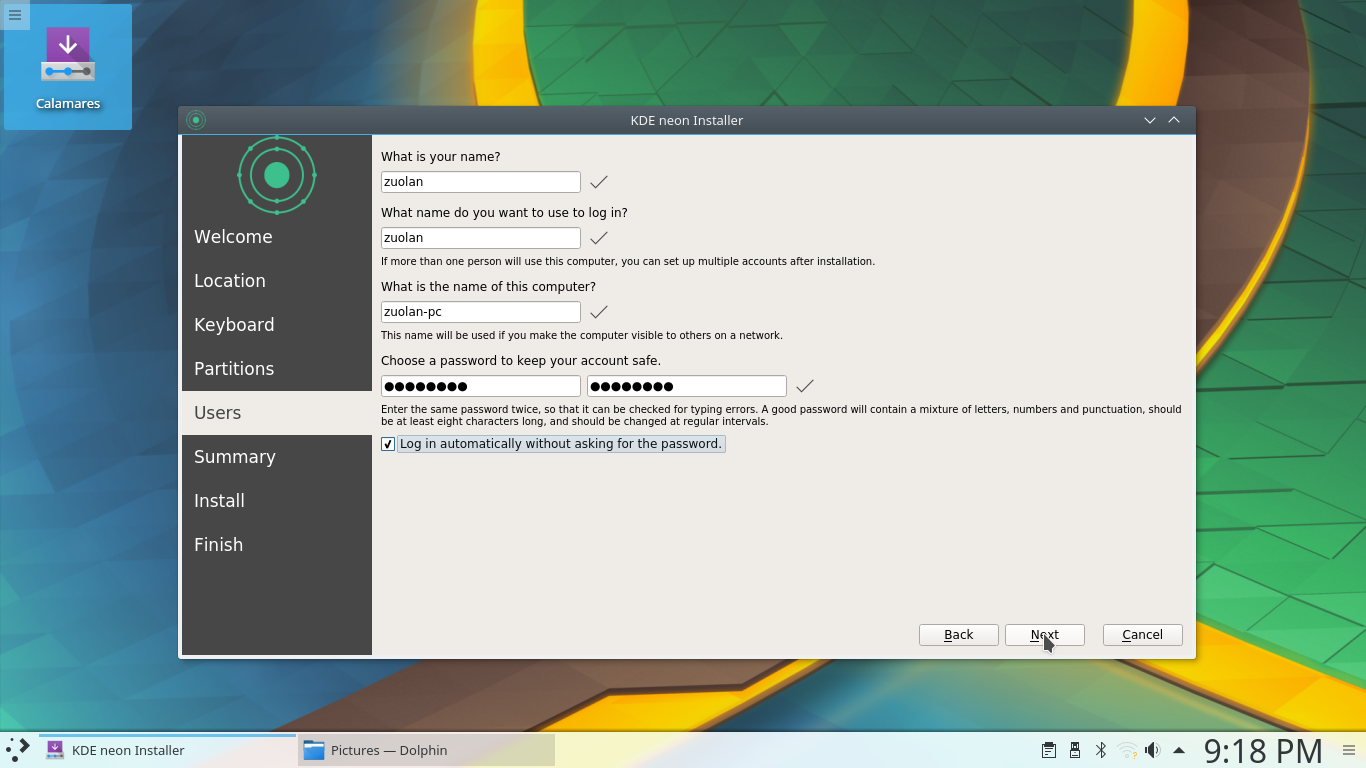
Task: Click 'What name do you want to use to log in?' label
Action: (x=504, y=213)
